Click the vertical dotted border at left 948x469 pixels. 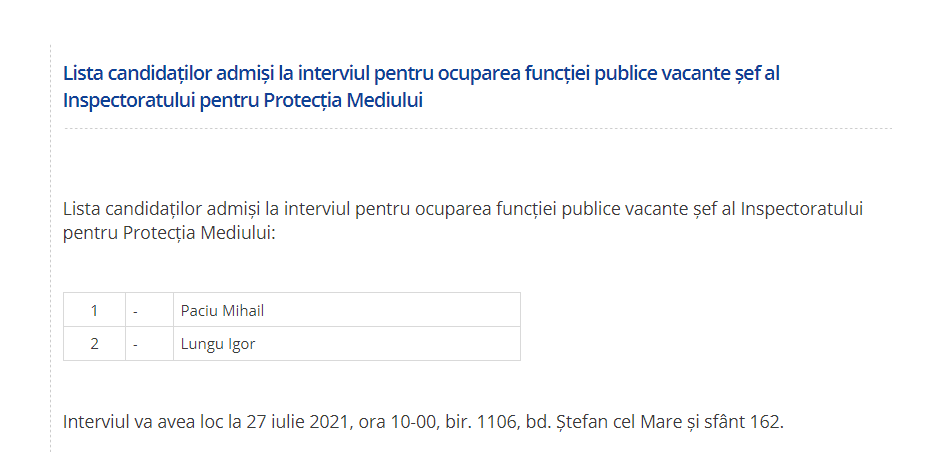(50, 248)
